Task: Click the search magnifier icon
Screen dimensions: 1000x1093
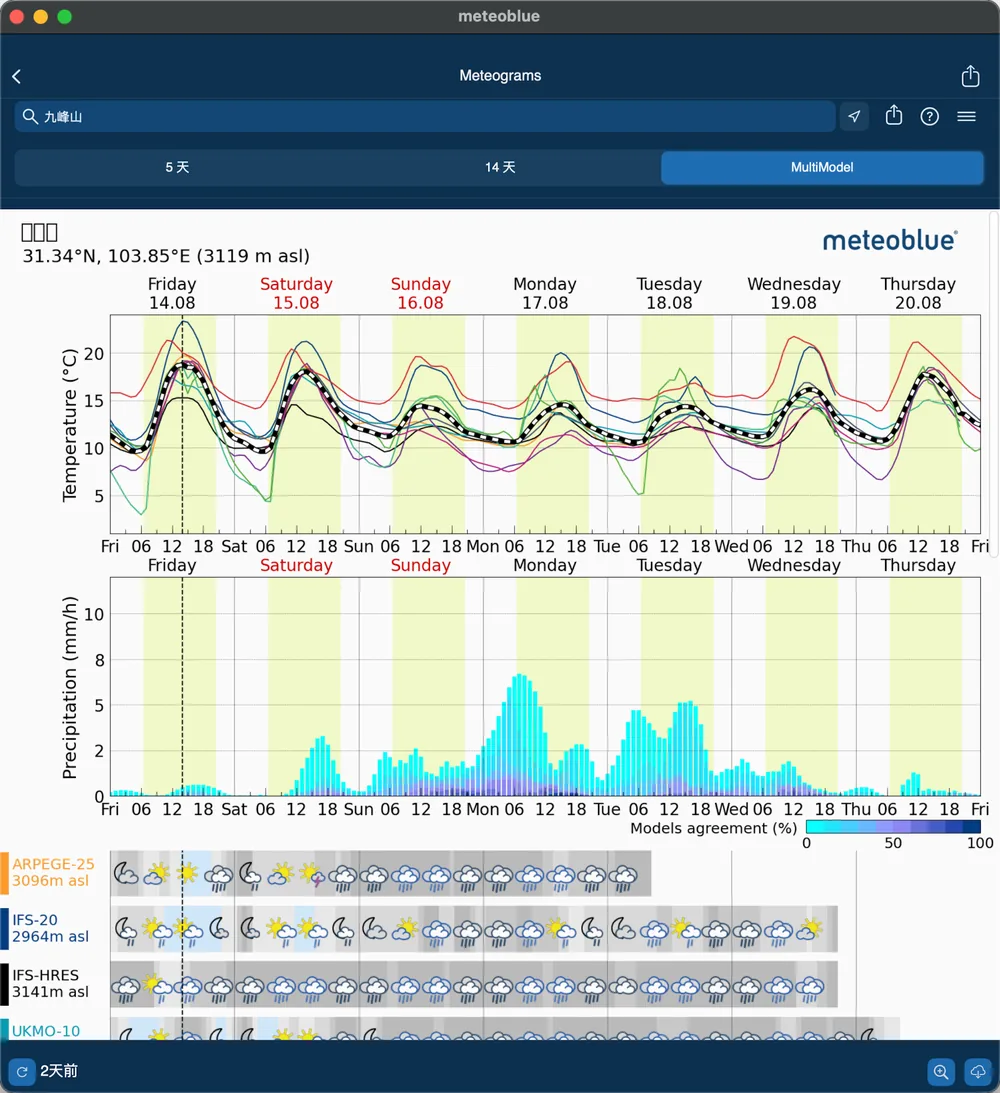Action: pos(30,116)
